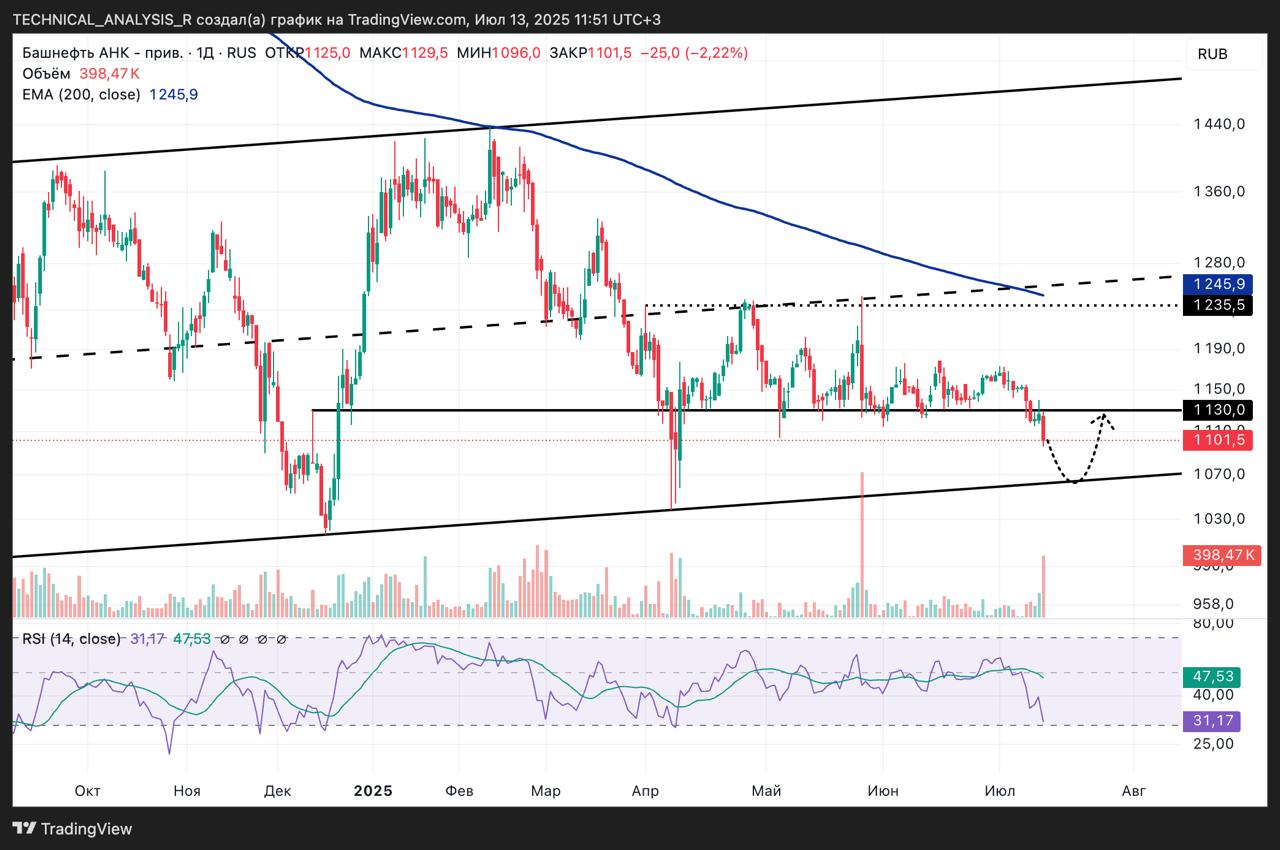The height and width of the screenshot is (850, 1280).
Task: Click the black 1235,5 dotted-level price tag
Action: tap(1216, 305)
